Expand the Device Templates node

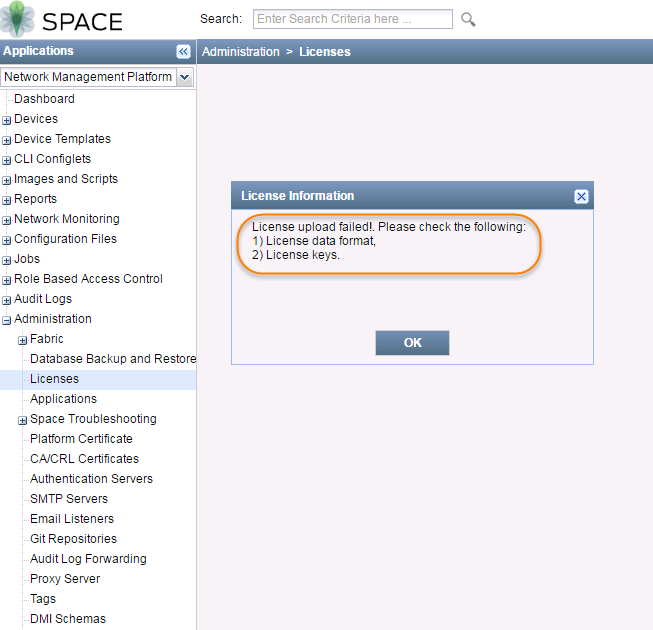(6, 140)
